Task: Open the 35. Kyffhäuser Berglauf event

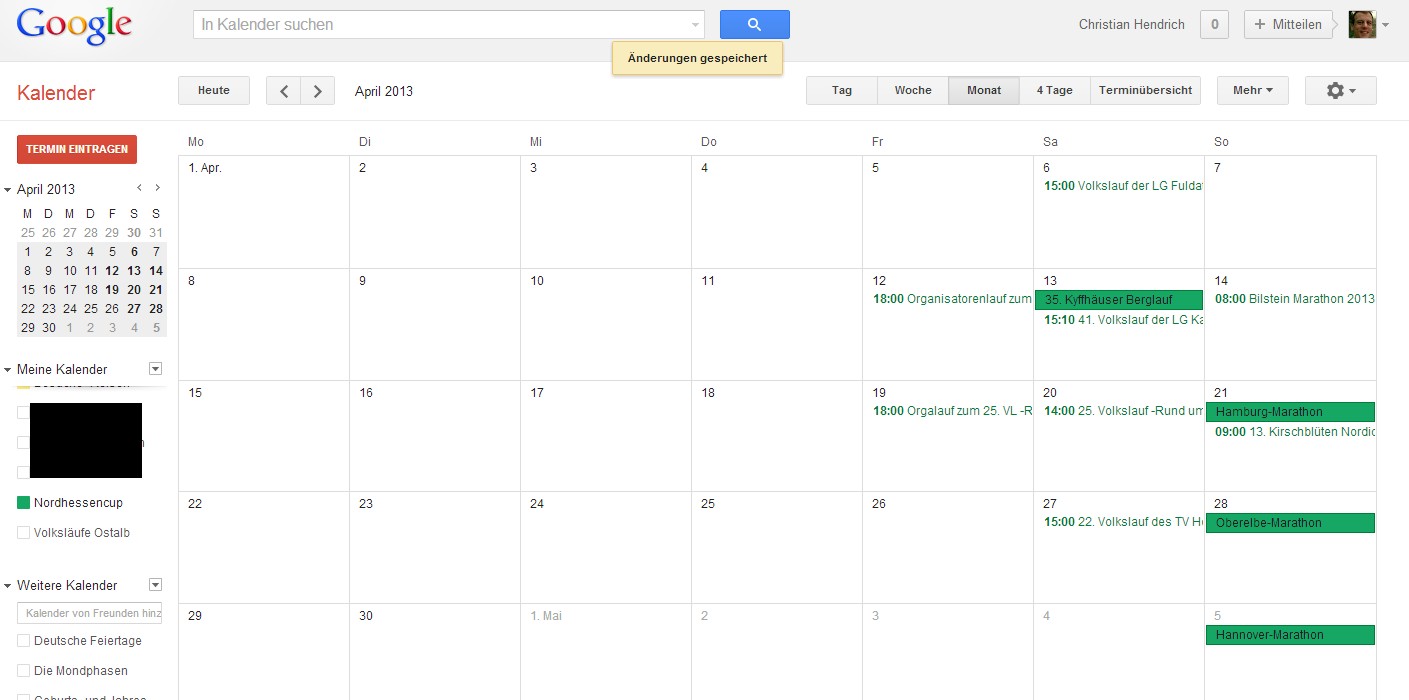Action: tap(1118, 300)
